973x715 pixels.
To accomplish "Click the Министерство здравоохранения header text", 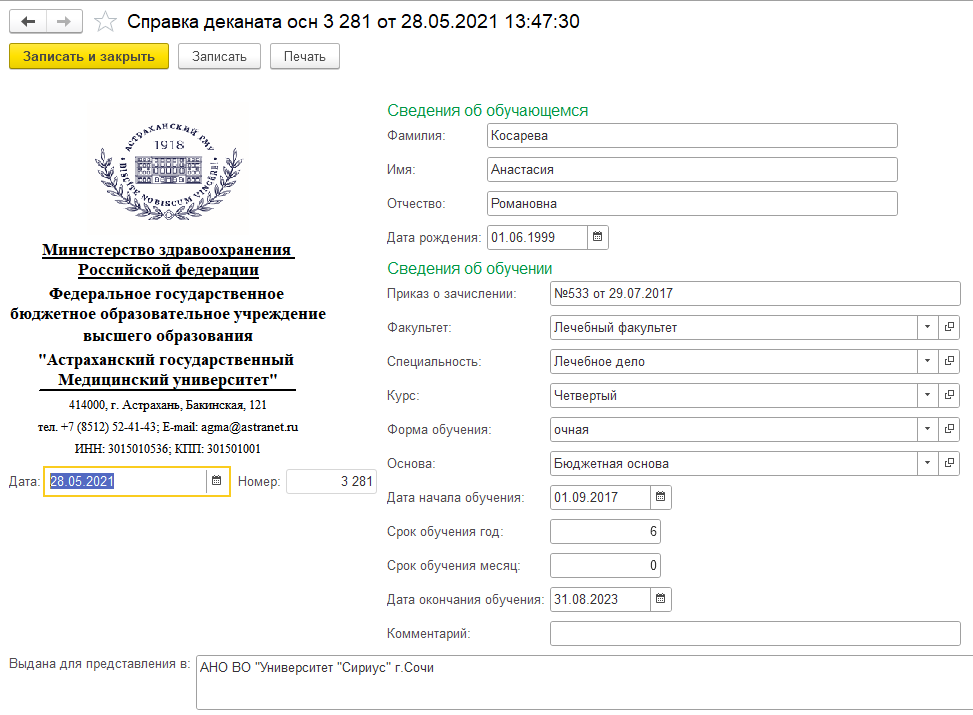I will (168, 259).
